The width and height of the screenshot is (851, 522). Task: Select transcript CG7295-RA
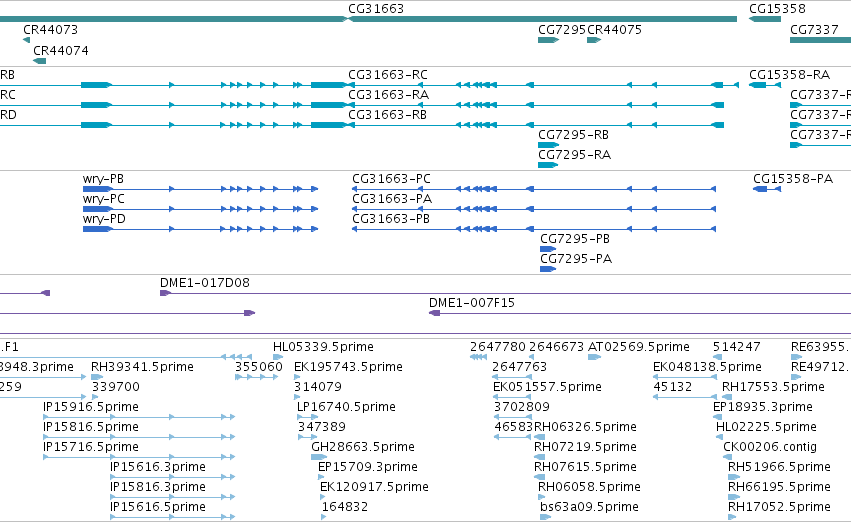pyautogui.click(x=574, y=155)
